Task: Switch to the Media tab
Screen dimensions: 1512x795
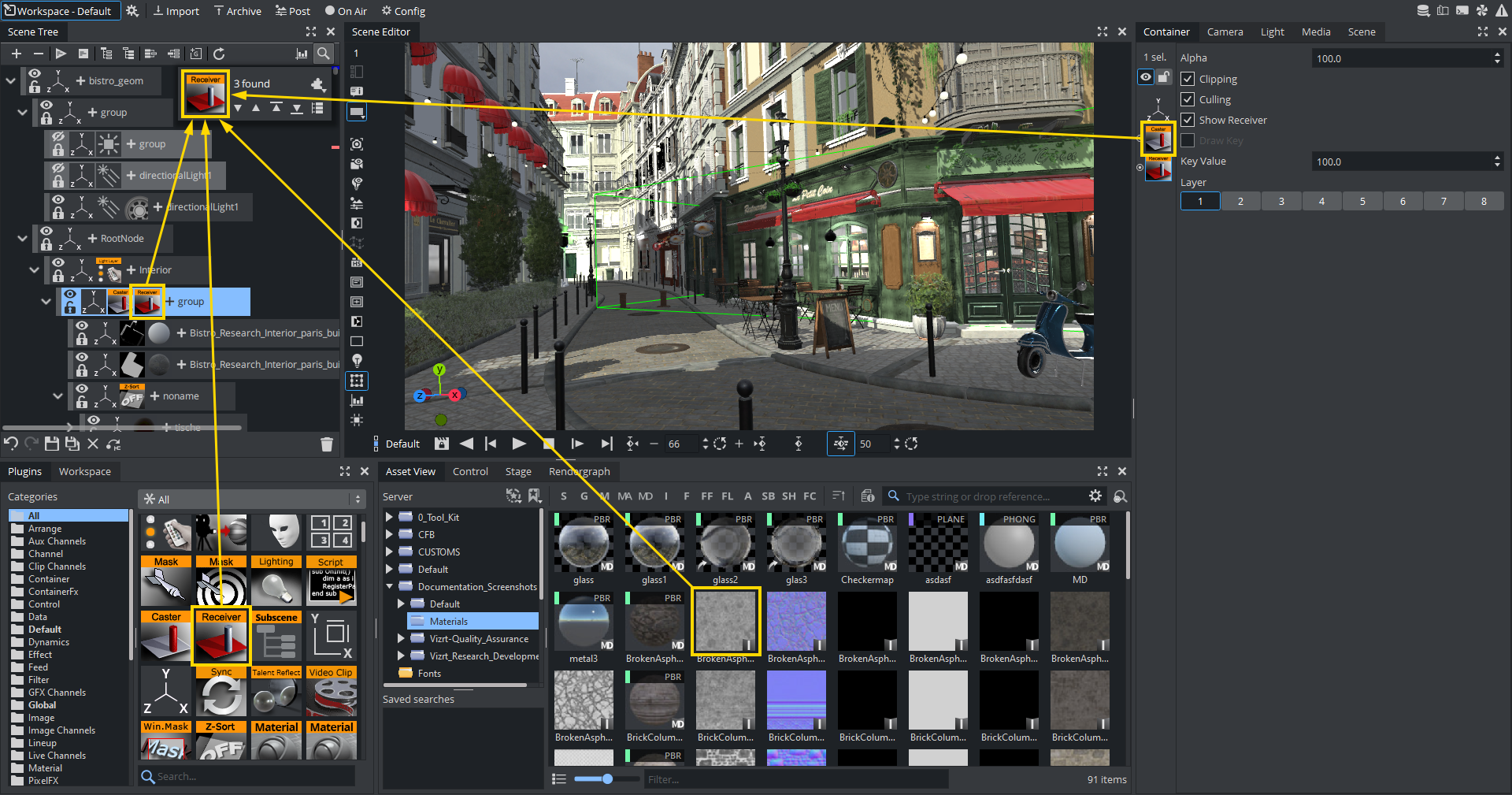Action: (x=1316, y=32)
